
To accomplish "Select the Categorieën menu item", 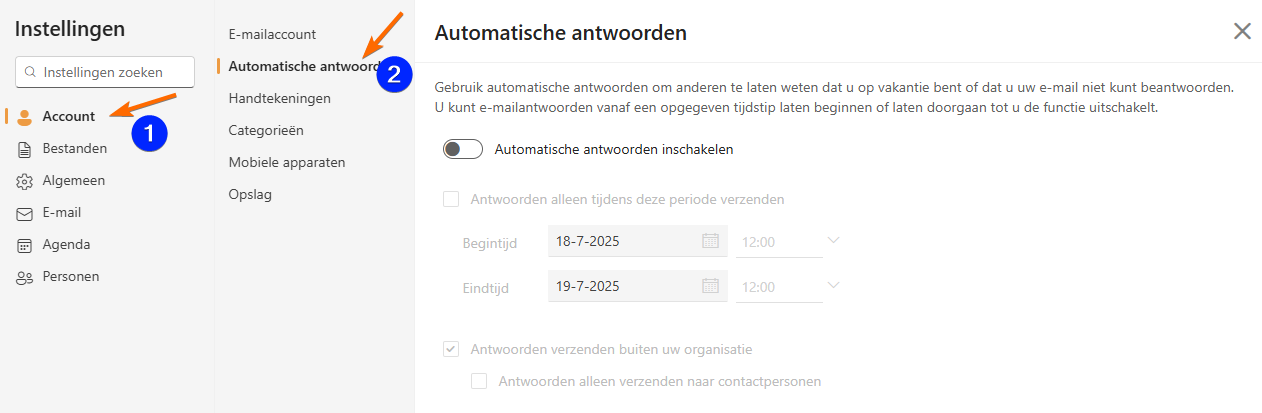I will coord(266,130).
